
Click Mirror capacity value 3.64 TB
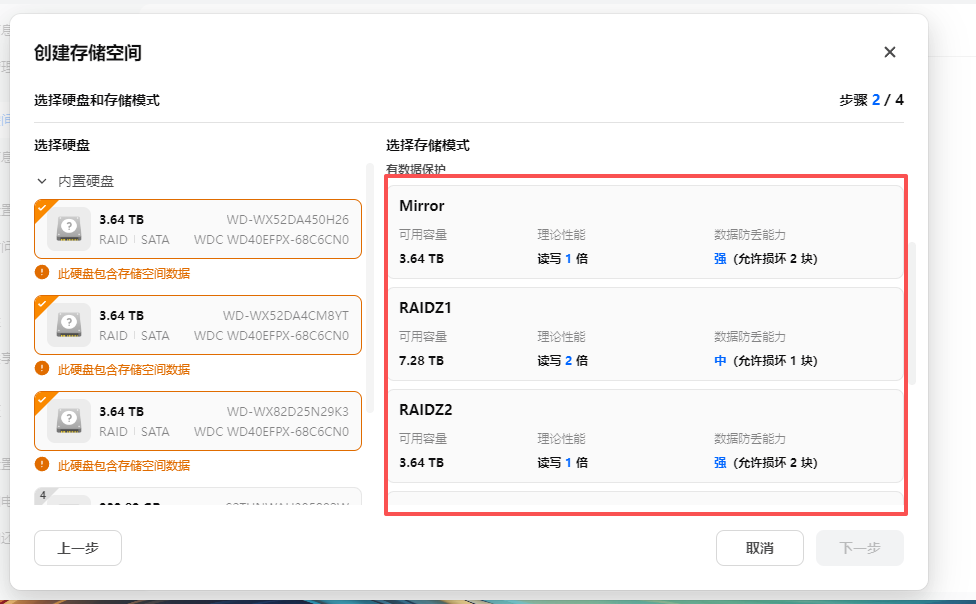[x=421, y=258]
